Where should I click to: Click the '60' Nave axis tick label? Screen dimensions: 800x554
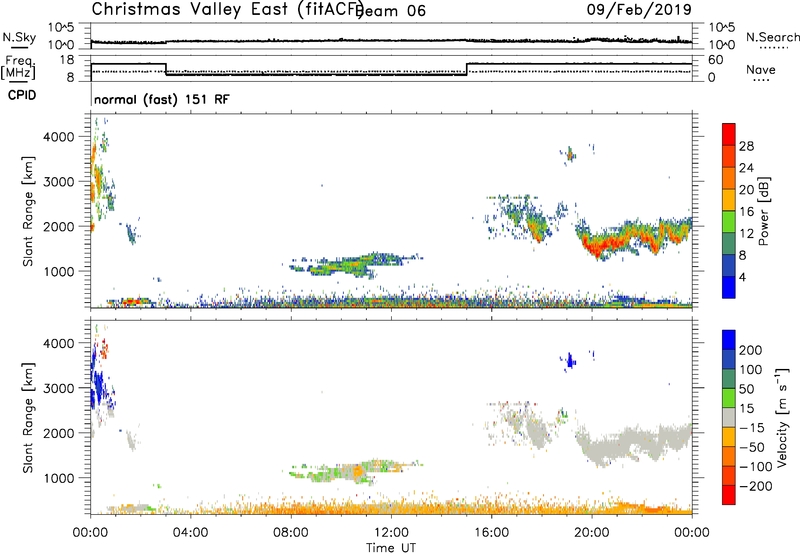[x=716, y=60]
